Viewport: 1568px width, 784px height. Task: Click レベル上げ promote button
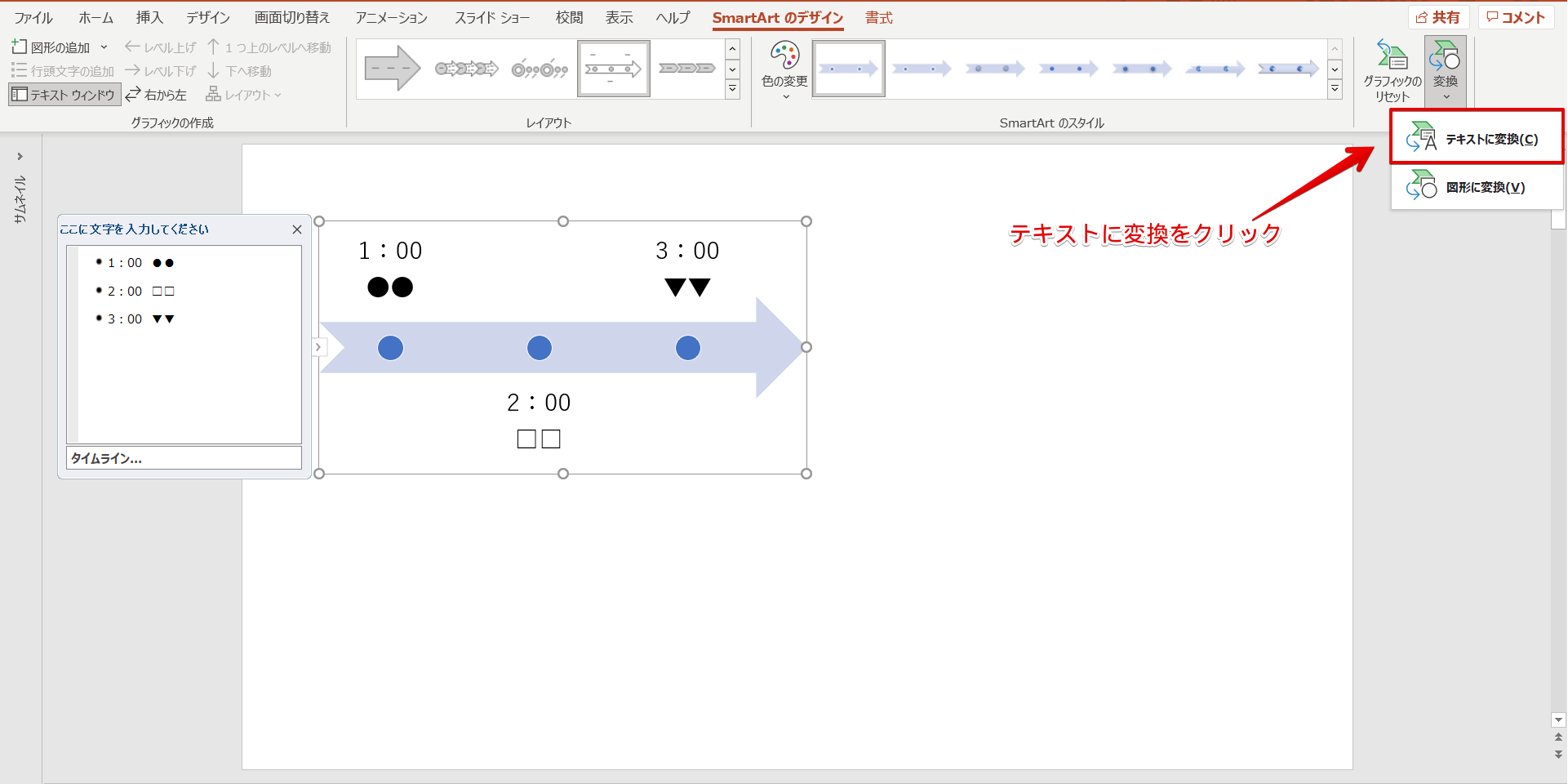pyautogui.click(x=161, y=47)
